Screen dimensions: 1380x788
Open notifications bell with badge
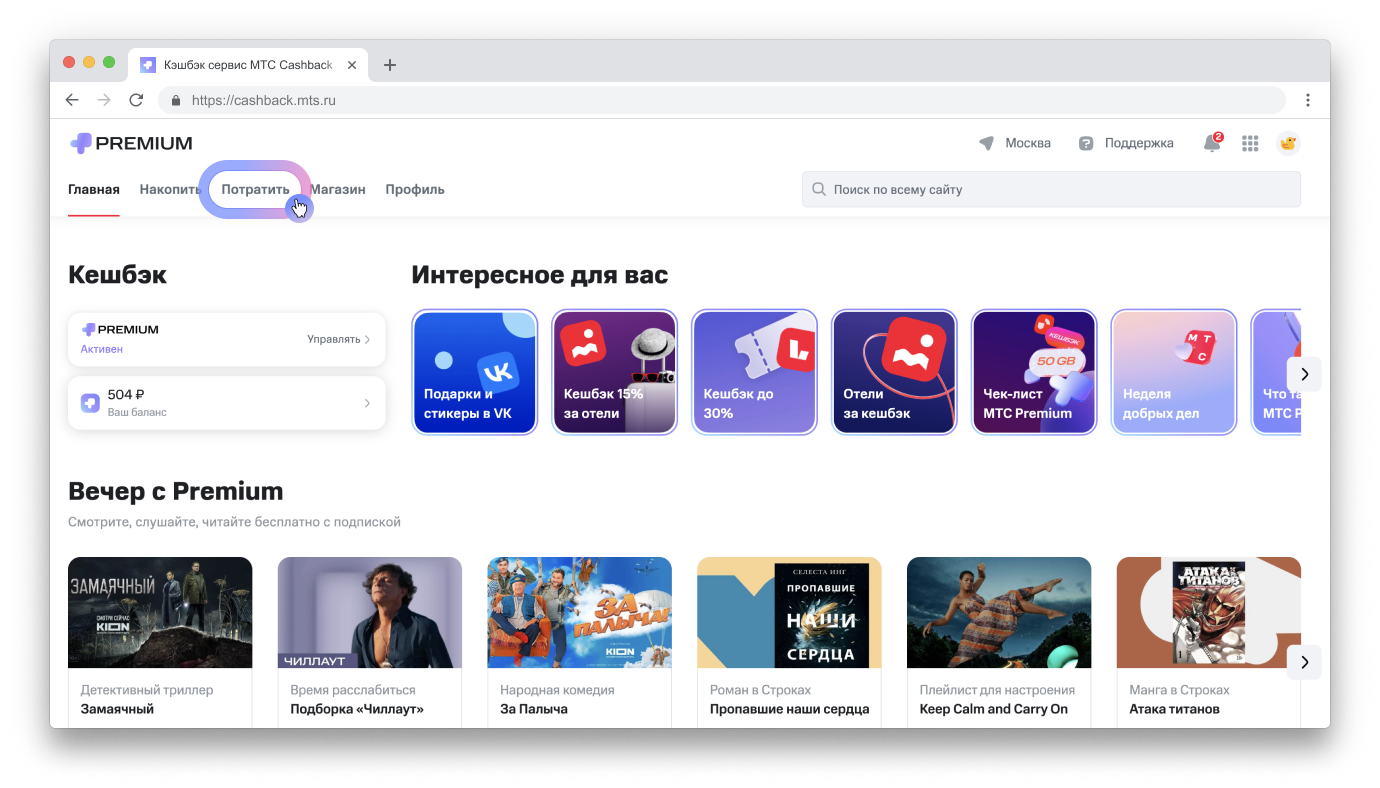click(1212, 143)
